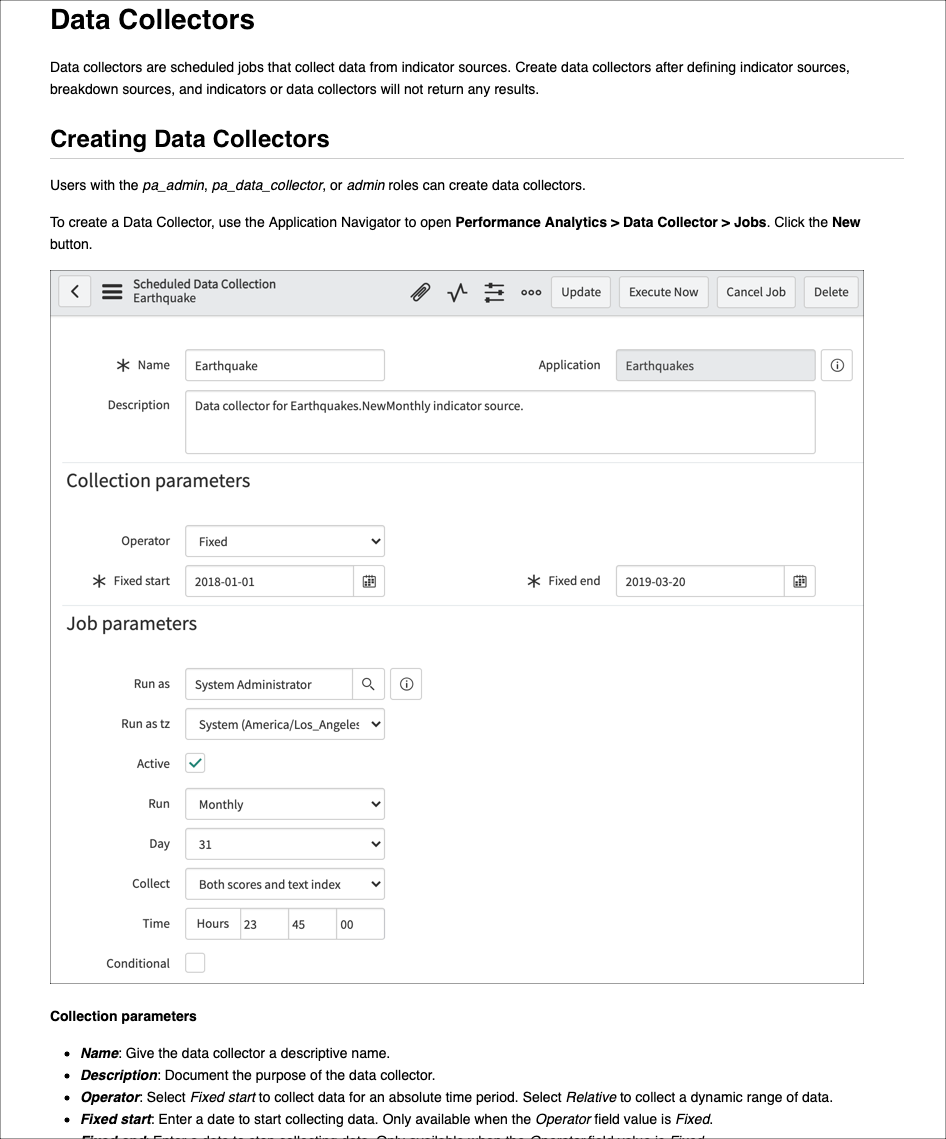Toggle the Active job setting off
This screenshot has width=946, height=1139.
coord(194,763)
